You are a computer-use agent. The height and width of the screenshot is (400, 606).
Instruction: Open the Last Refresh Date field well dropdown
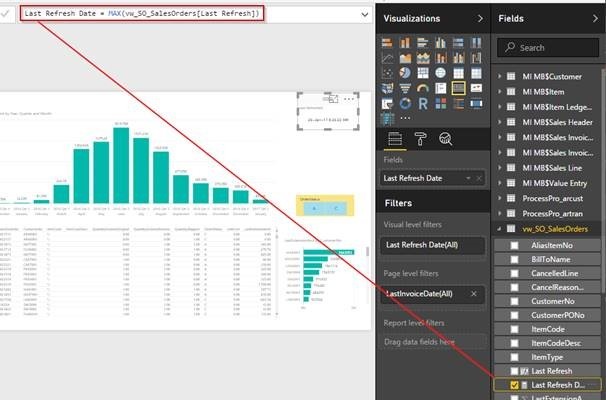pyautogui.click(x=468, y=178)
